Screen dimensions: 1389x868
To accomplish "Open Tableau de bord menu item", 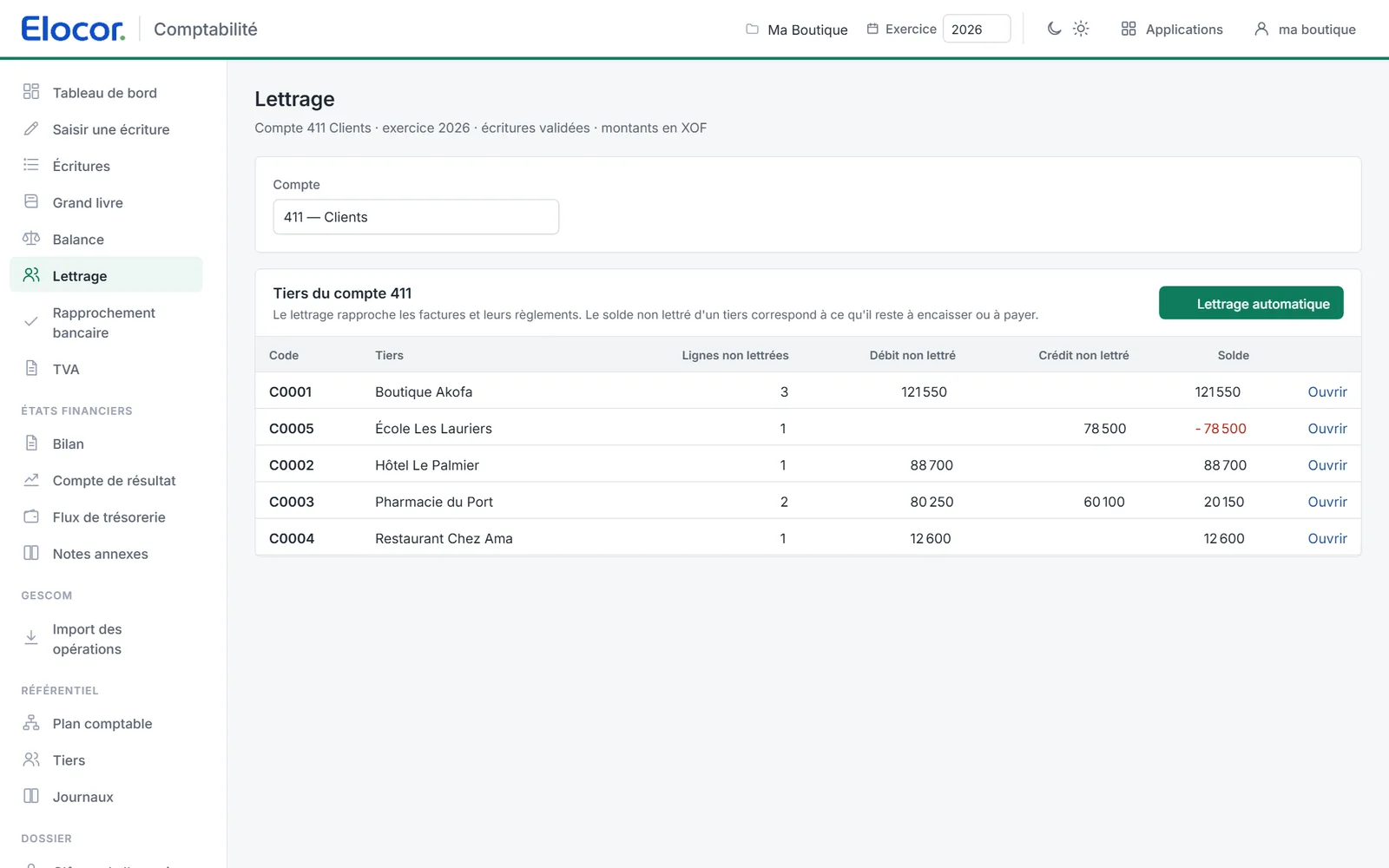I will coord(106,92).
